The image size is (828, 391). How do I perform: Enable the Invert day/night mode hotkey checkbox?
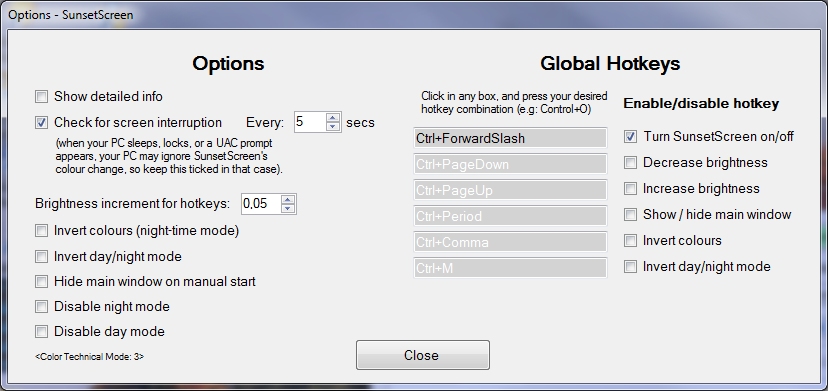(630, 267)
